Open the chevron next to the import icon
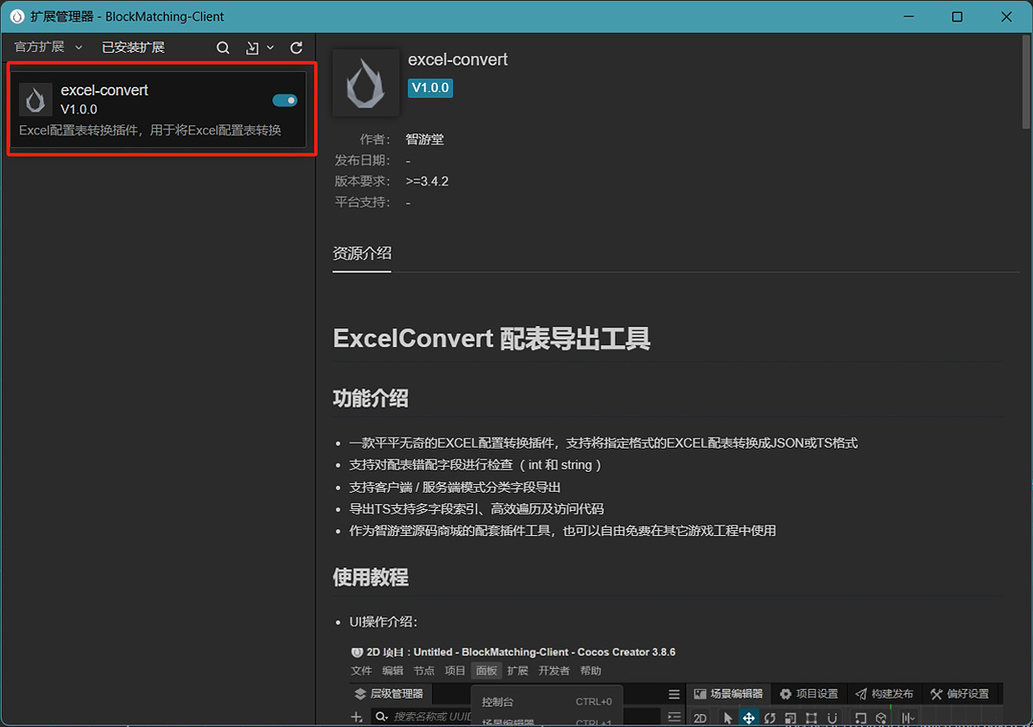Image resolution: width=1033 pixels, height=727 pixels. pos(268,47)
